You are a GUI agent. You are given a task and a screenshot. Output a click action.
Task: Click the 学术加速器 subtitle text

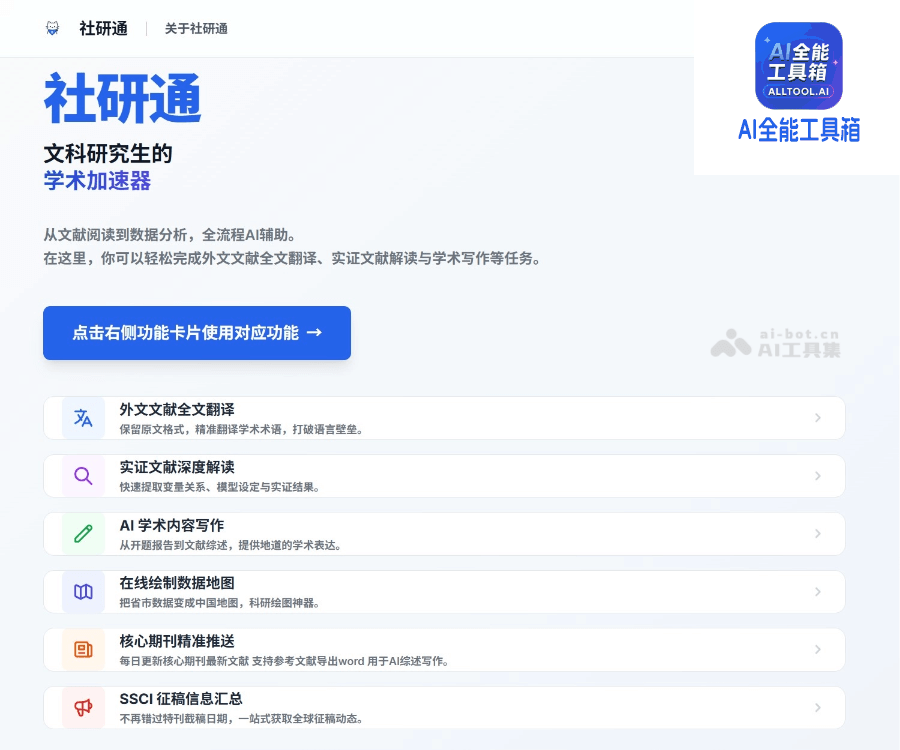(97, 181)
